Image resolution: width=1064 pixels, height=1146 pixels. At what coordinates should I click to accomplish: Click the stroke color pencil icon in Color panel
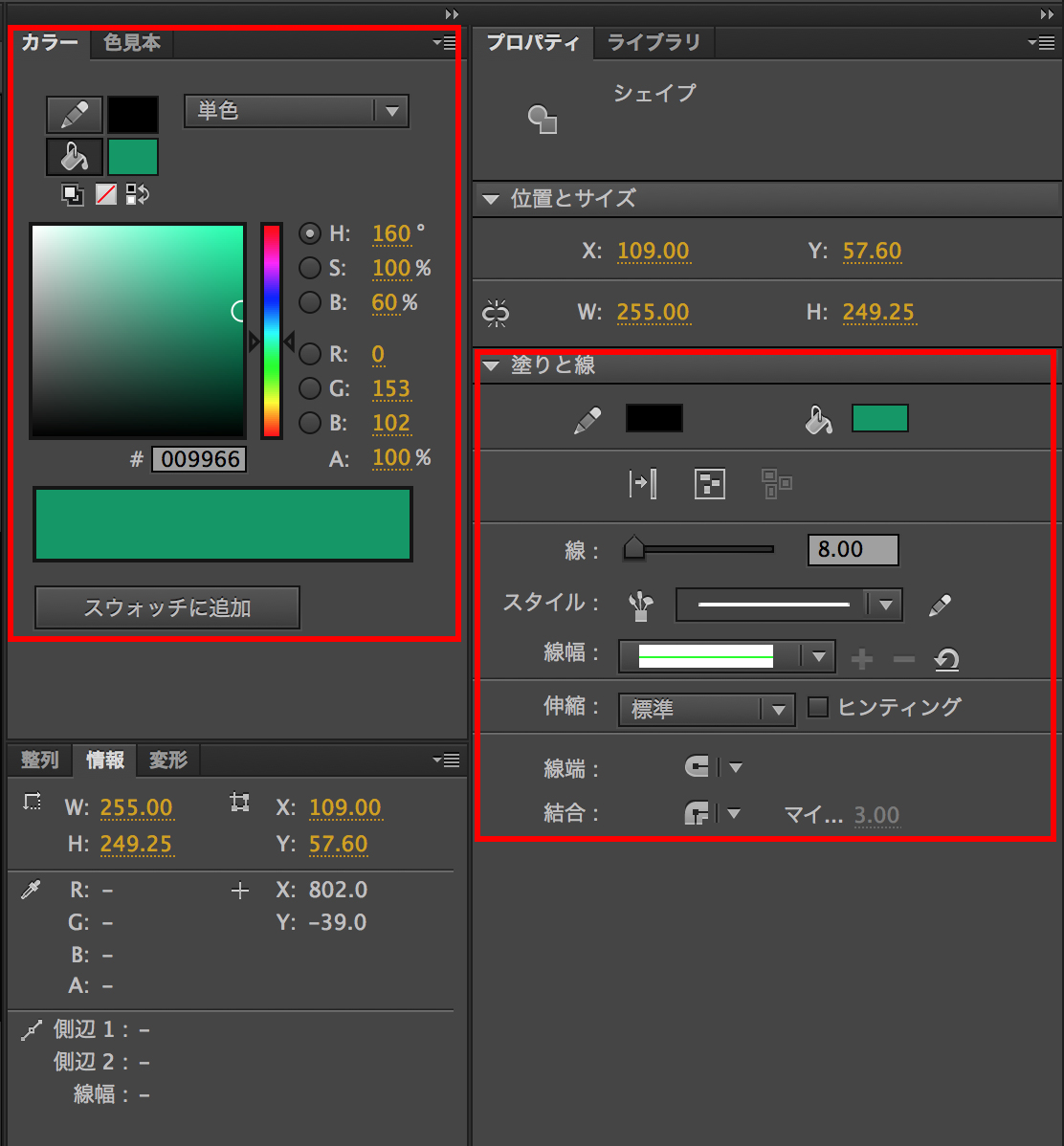tap(75, 115)
